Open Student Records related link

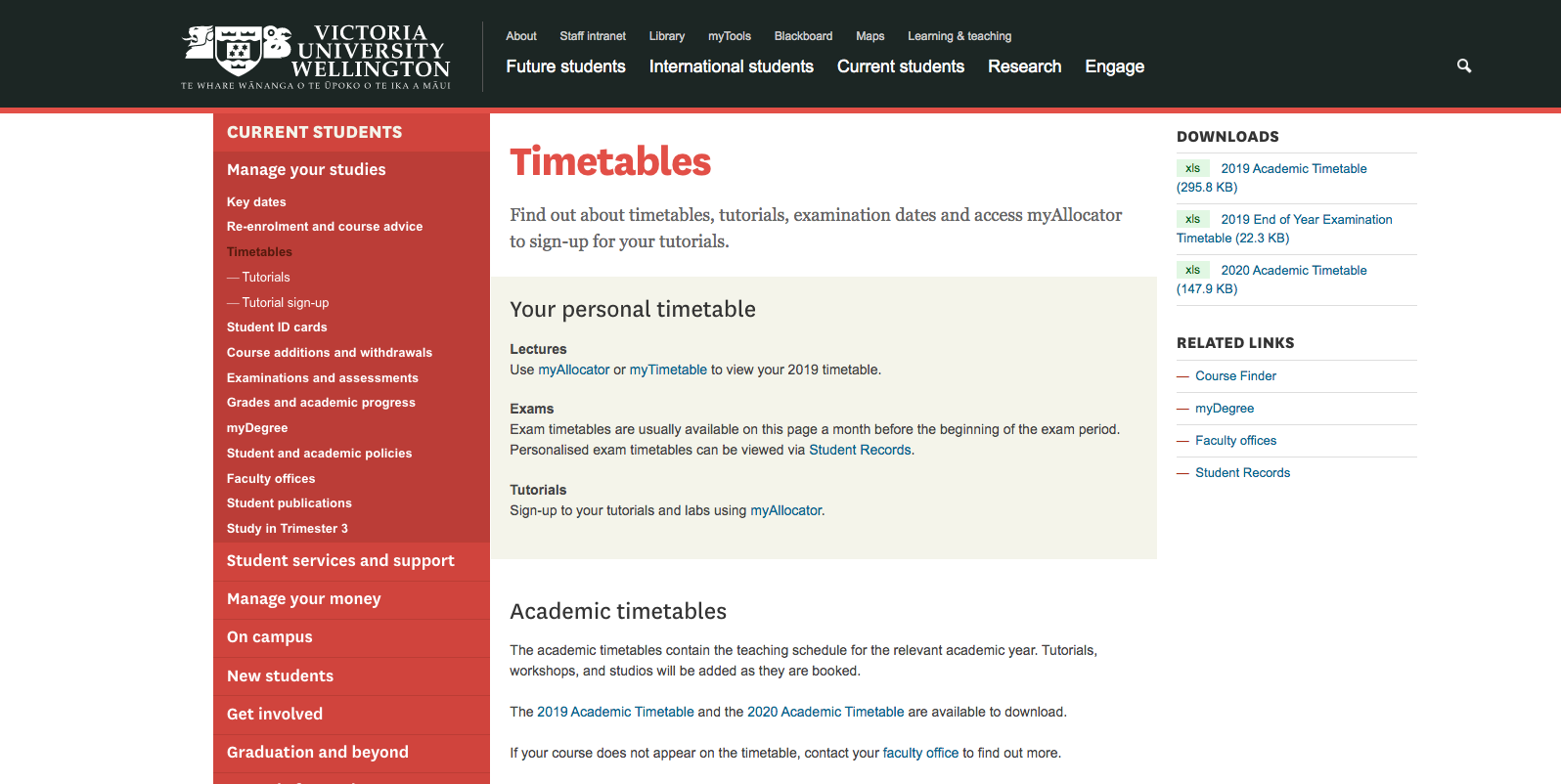click(1242, 472)
